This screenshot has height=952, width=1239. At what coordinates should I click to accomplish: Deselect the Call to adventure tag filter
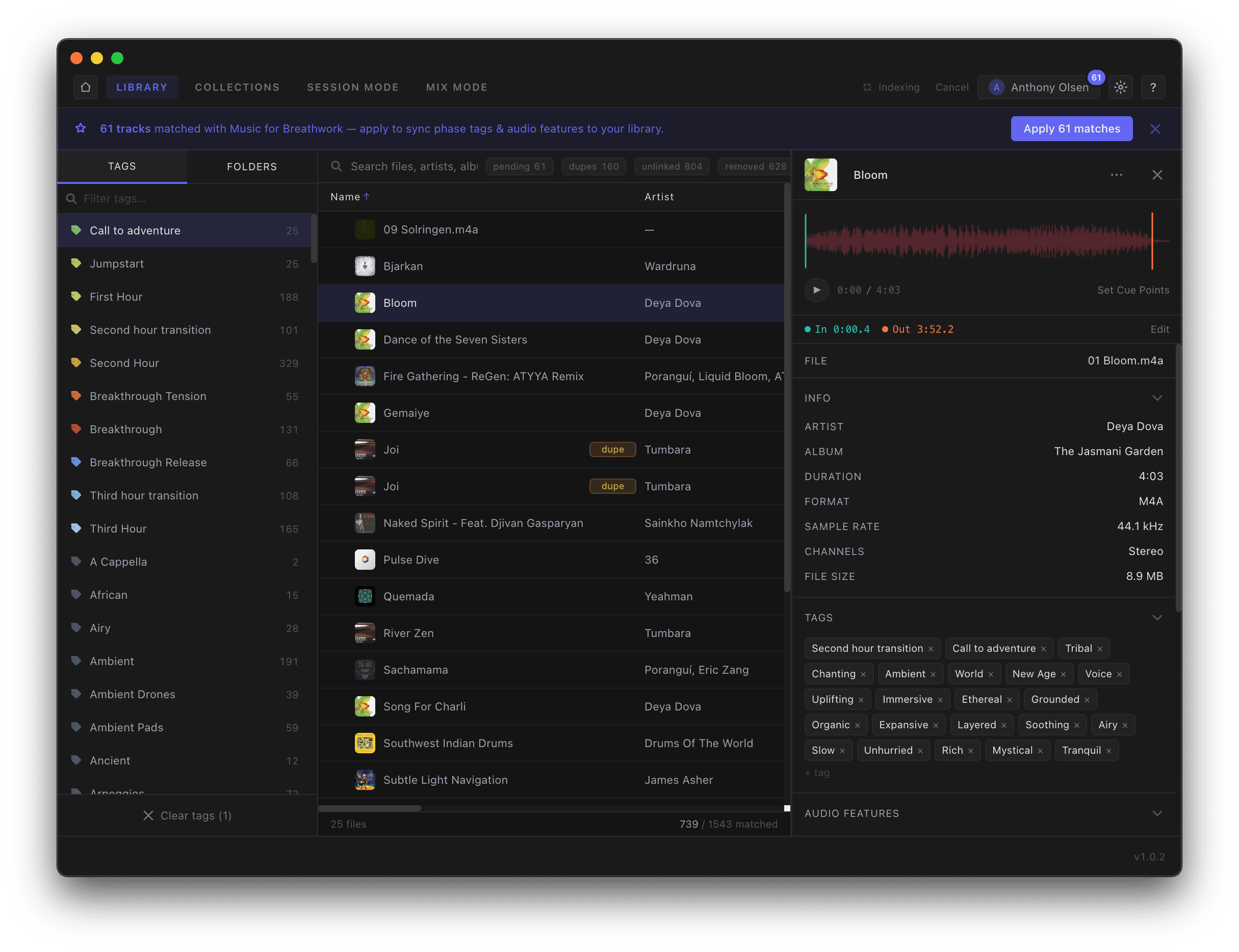(x=184, y=231)
